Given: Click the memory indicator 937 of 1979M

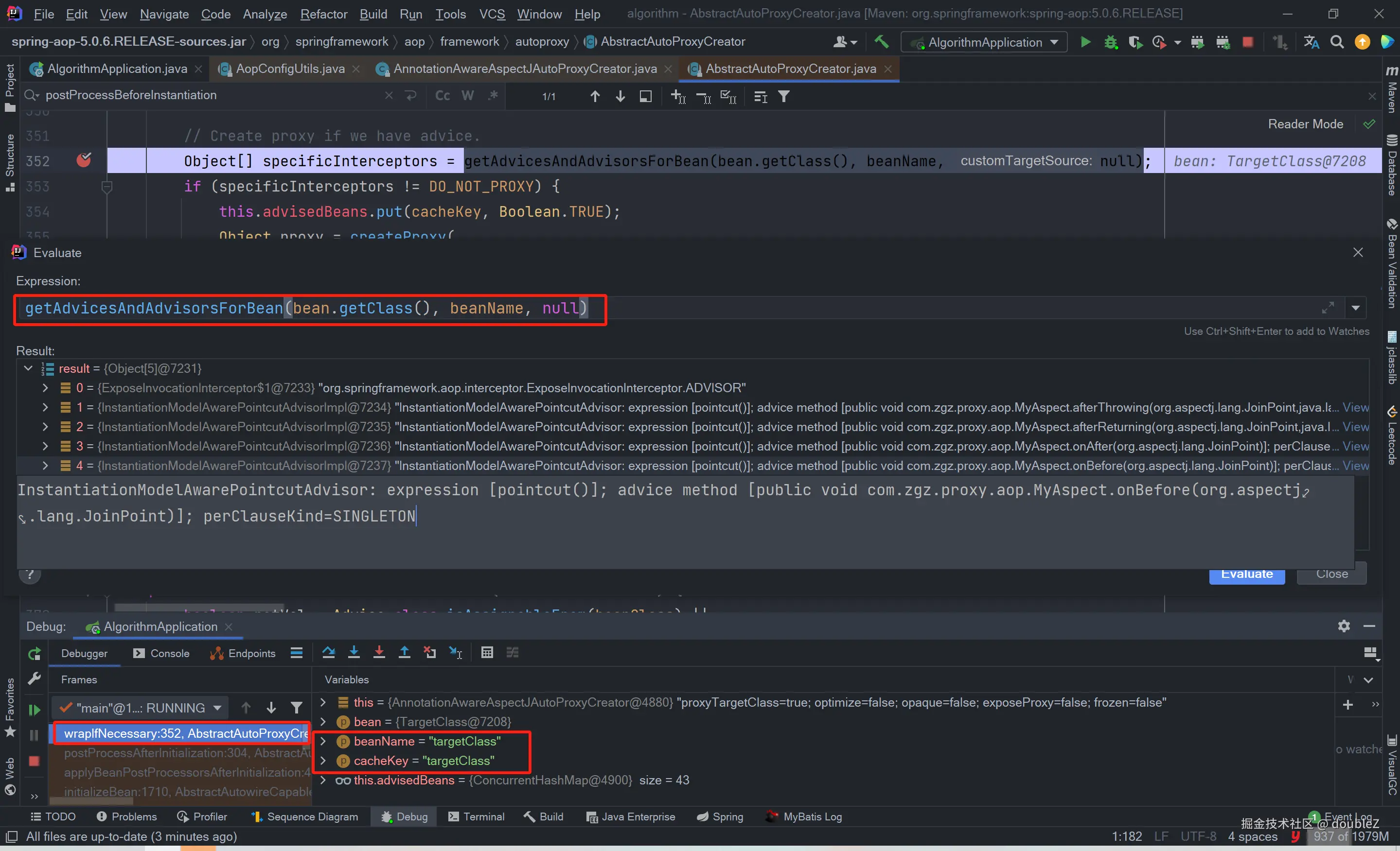Looking at the screenshot, I should pyautogui.click(x=1350, y=836).
